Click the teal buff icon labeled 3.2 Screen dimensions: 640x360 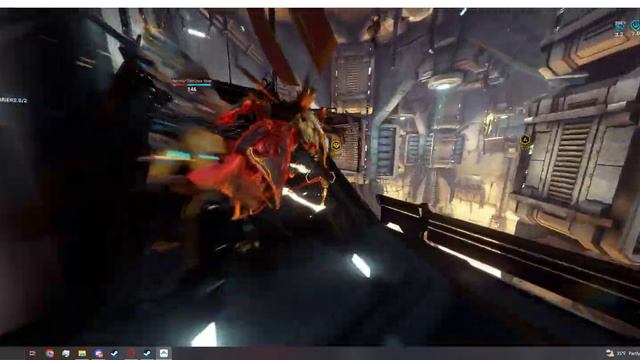[620, 27]
